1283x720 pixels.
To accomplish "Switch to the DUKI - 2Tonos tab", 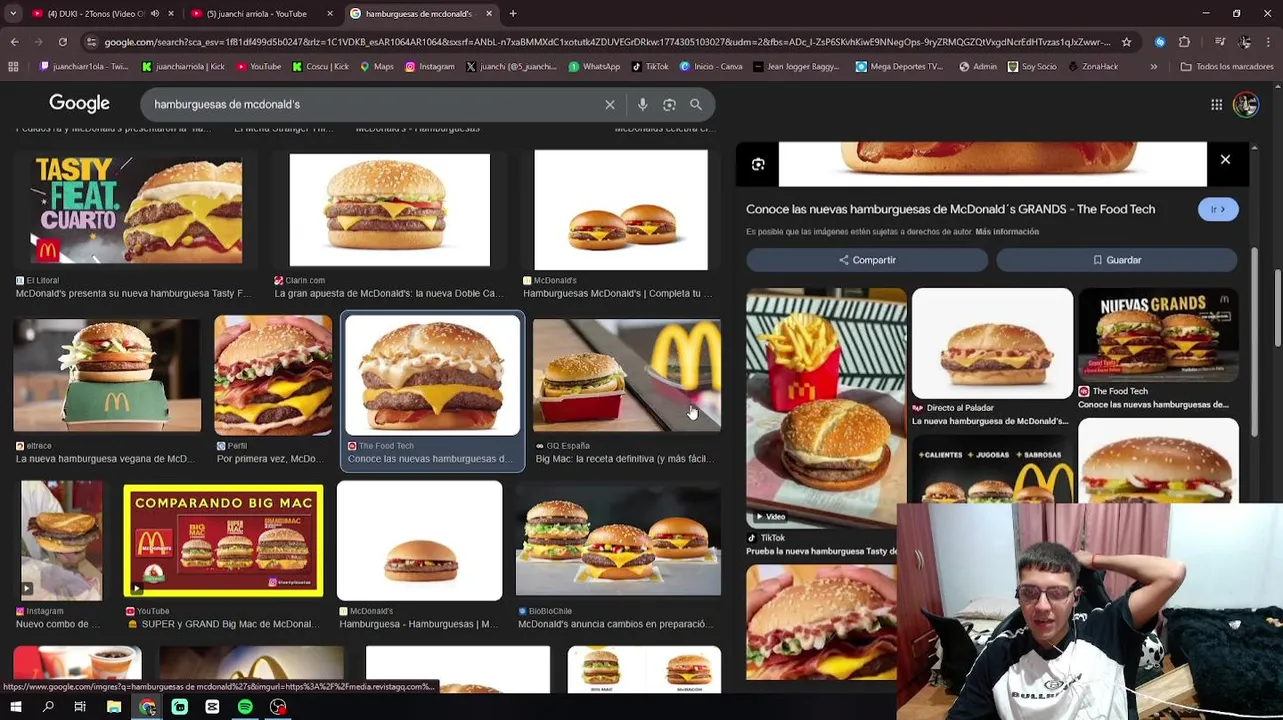I will coord(95,14).
